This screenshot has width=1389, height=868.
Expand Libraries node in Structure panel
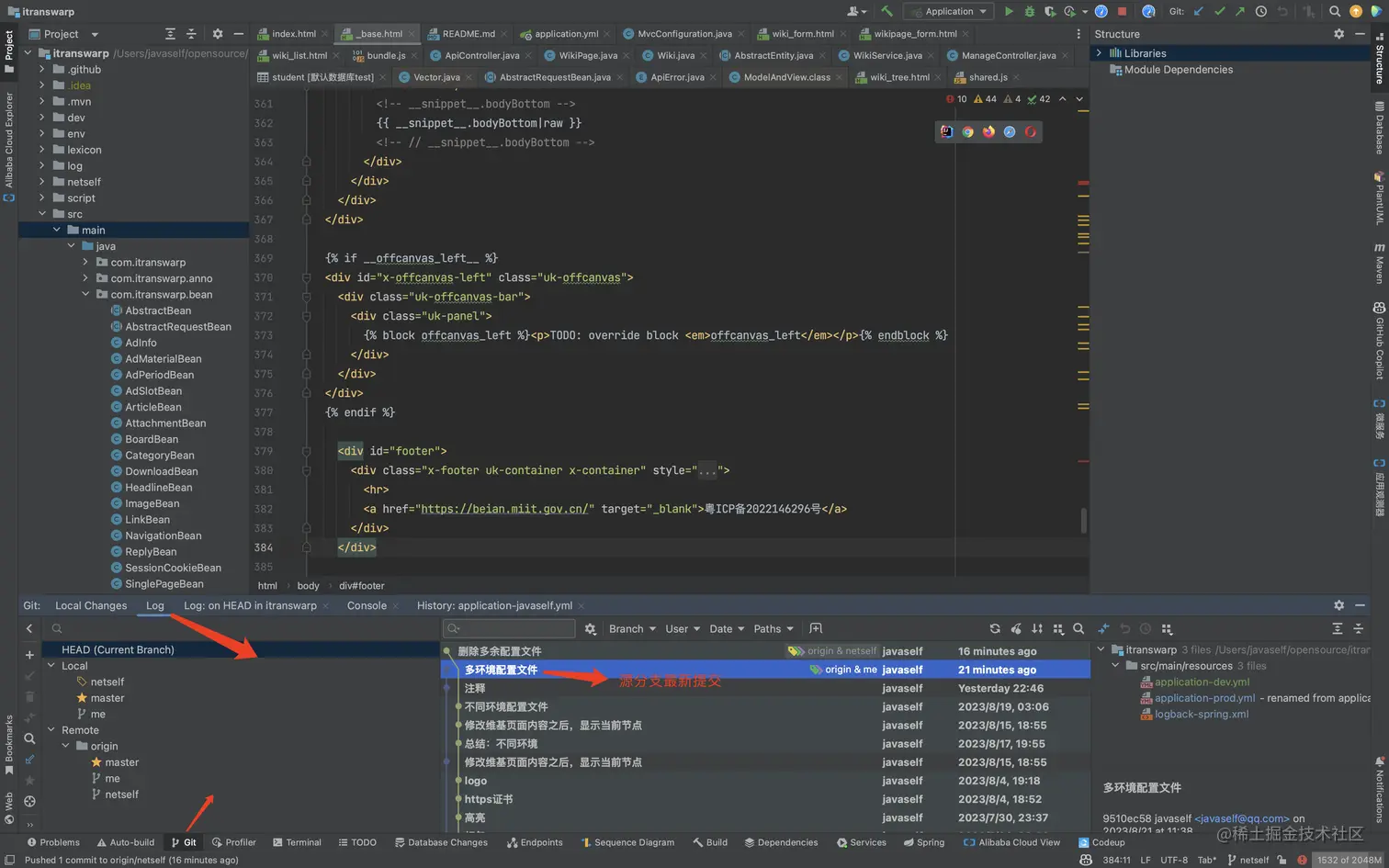(x=1099, y=53)
